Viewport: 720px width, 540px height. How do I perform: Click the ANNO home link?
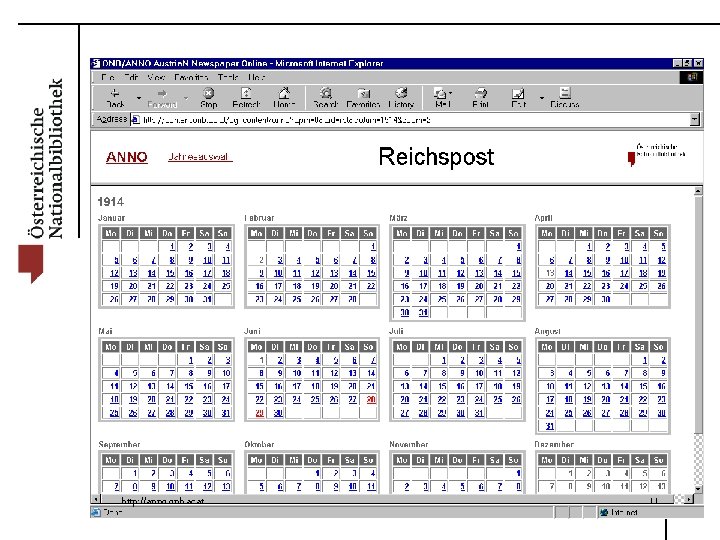[x=127, y=157]
